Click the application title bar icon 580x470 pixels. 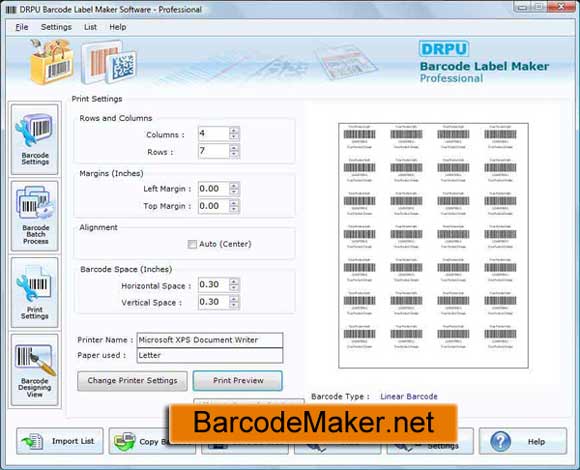click(11, 10)
